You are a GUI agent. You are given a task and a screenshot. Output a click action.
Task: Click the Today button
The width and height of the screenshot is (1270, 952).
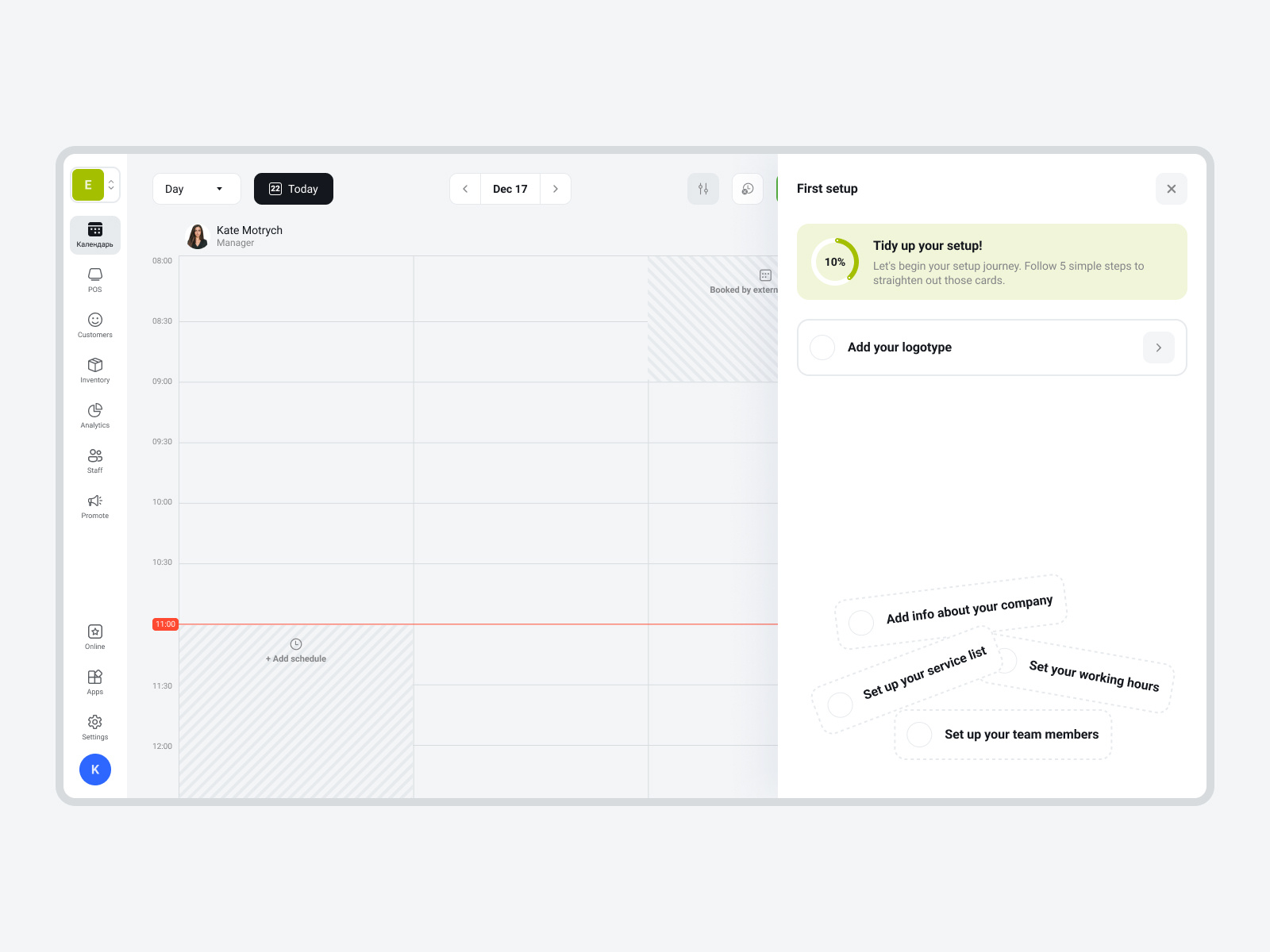click(293, 189)
